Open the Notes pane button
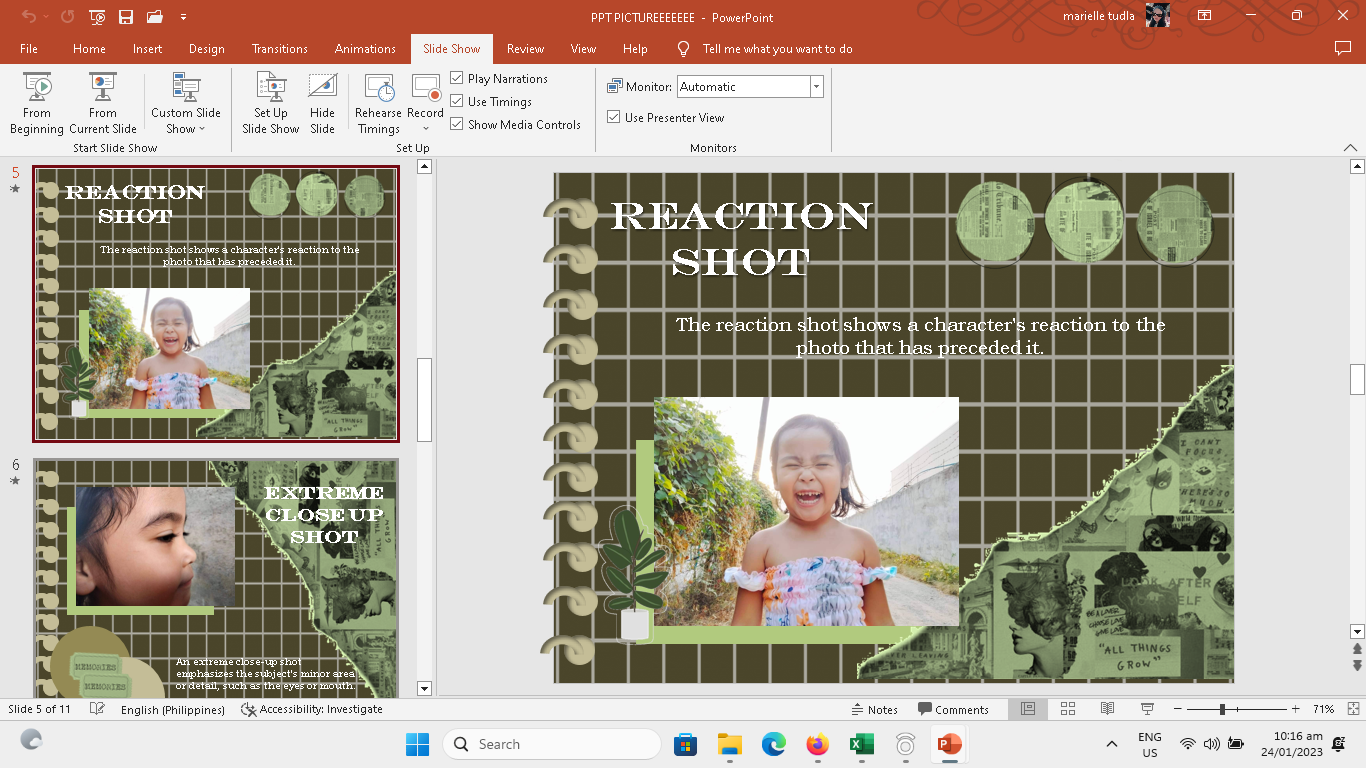 [874, 709]
